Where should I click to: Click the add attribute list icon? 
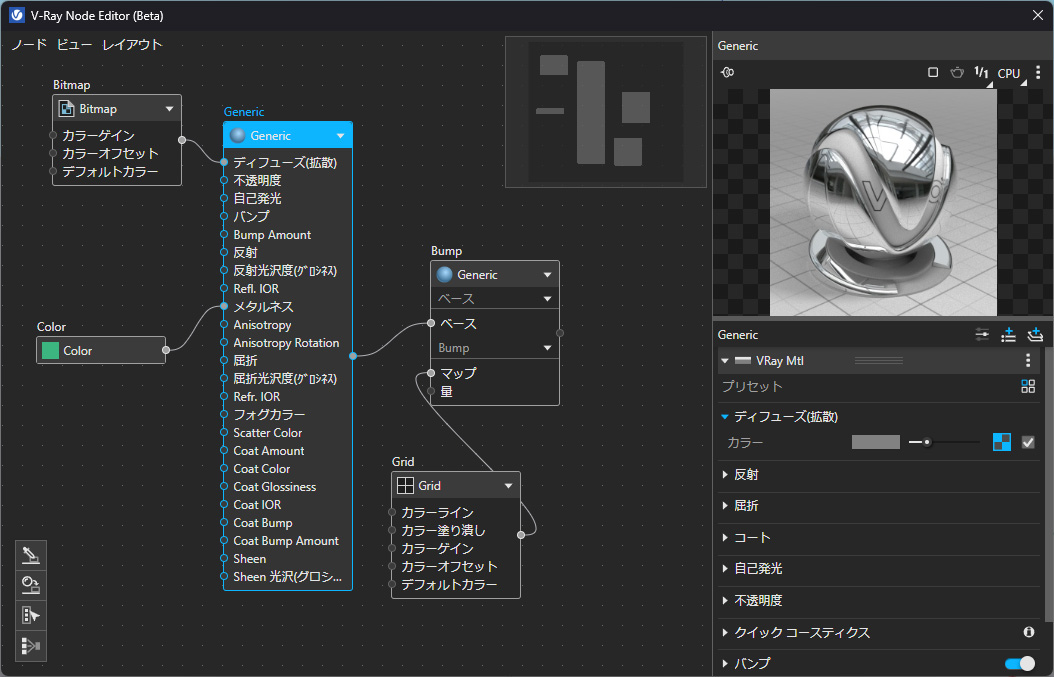tap(1009, 335)
